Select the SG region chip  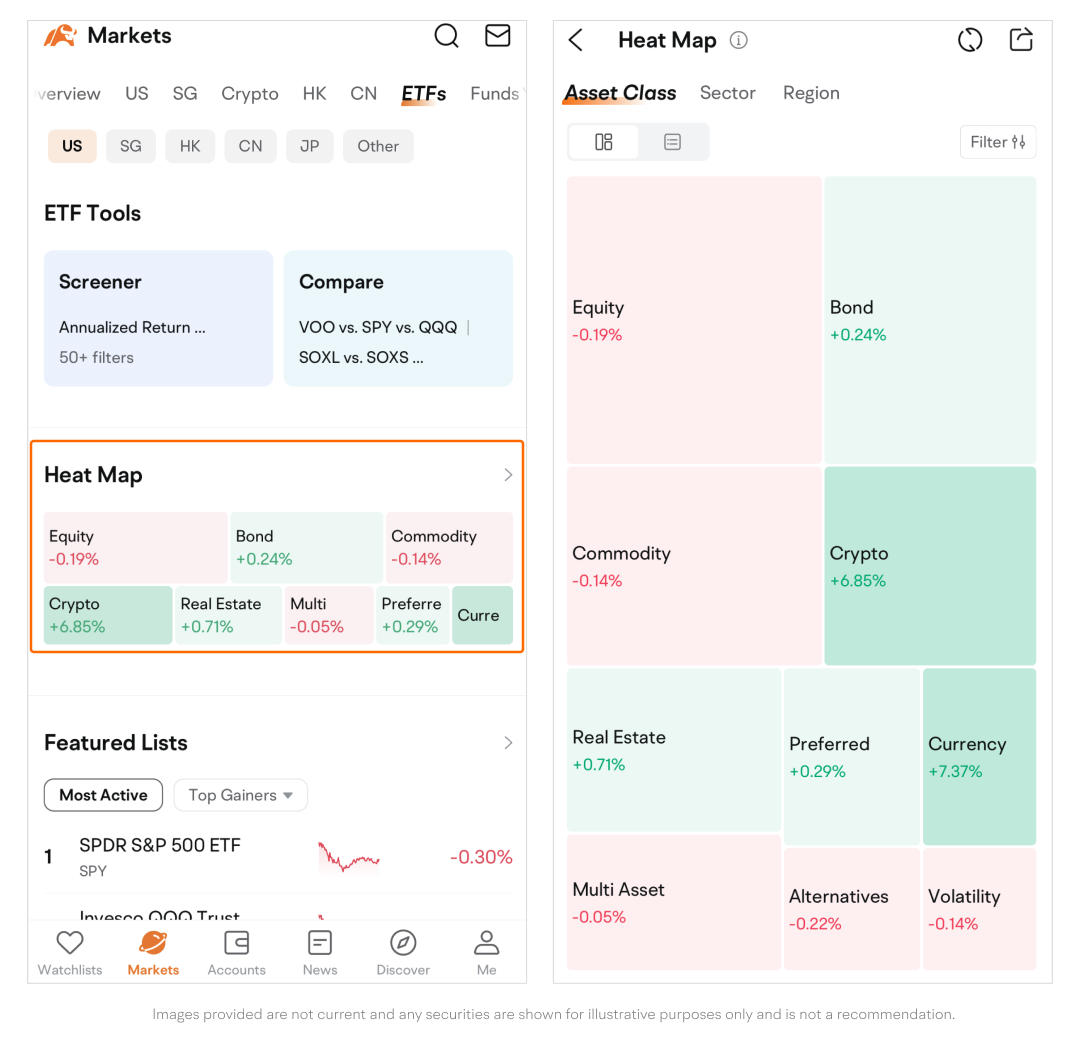(131, 146)
